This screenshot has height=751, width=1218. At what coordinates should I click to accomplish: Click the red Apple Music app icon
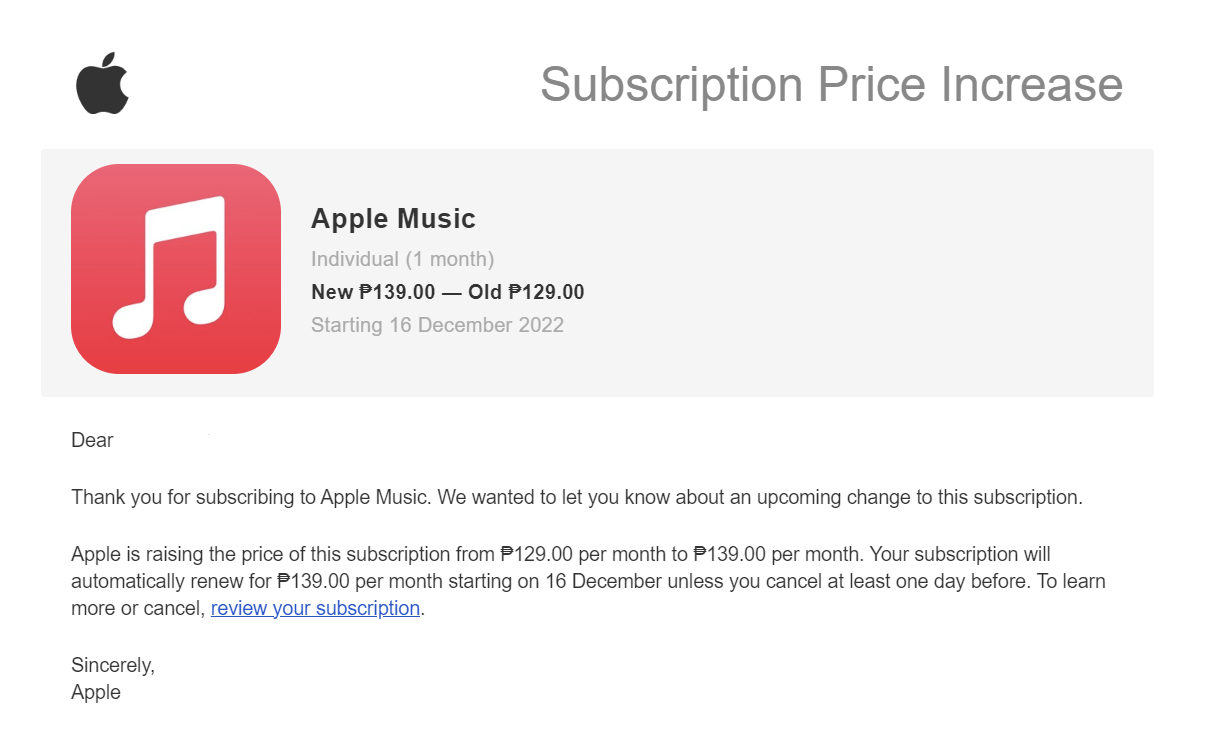click(x=176, y=269)
